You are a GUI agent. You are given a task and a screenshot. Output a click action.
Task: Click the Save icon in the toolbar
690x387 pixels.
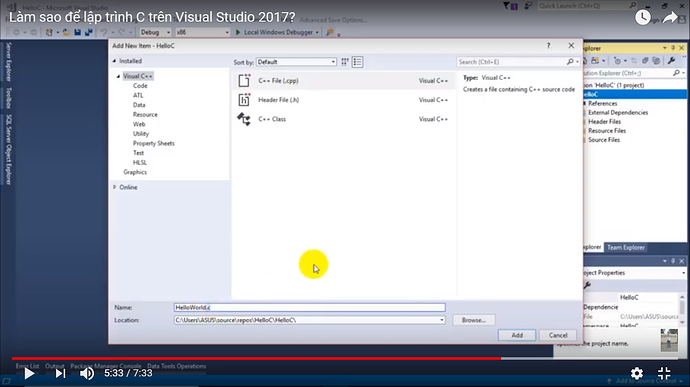pyautogui.click(x=77, y=32)
